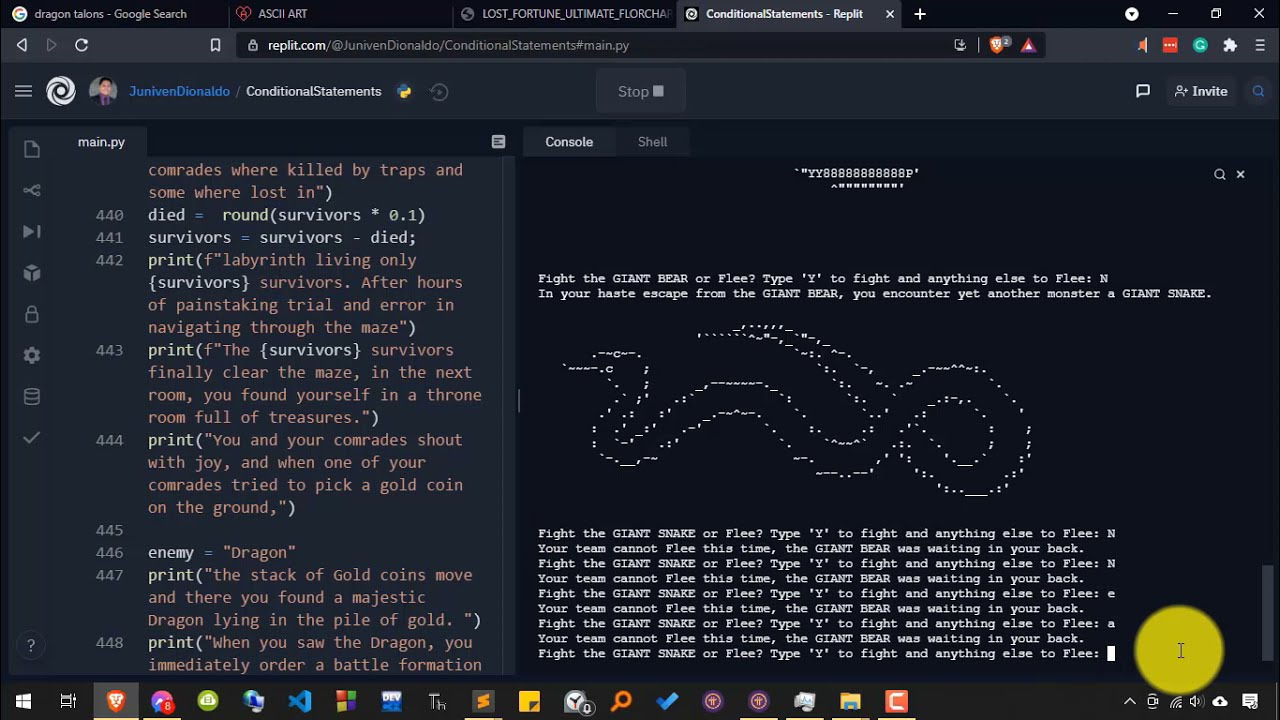This screenshot has width=1280, height=720.
Task: Open Secrets lock icon in sidebar
Action: [32, 314]
